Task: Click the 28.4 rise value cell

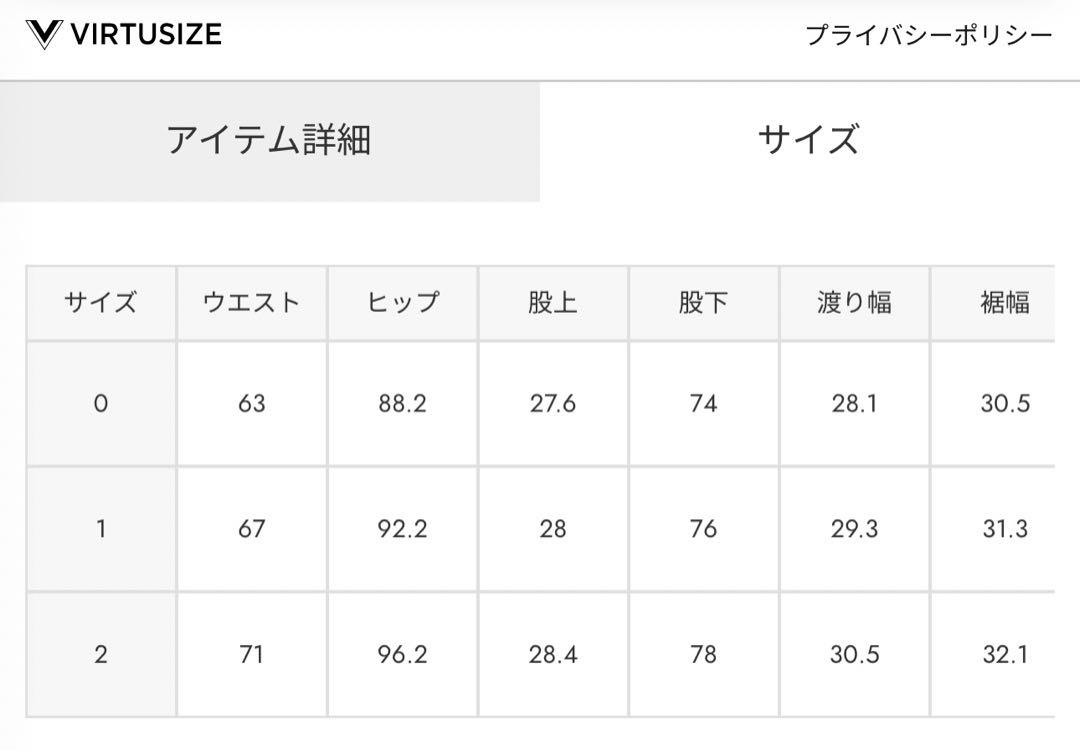Action: [x=553, y=655]
